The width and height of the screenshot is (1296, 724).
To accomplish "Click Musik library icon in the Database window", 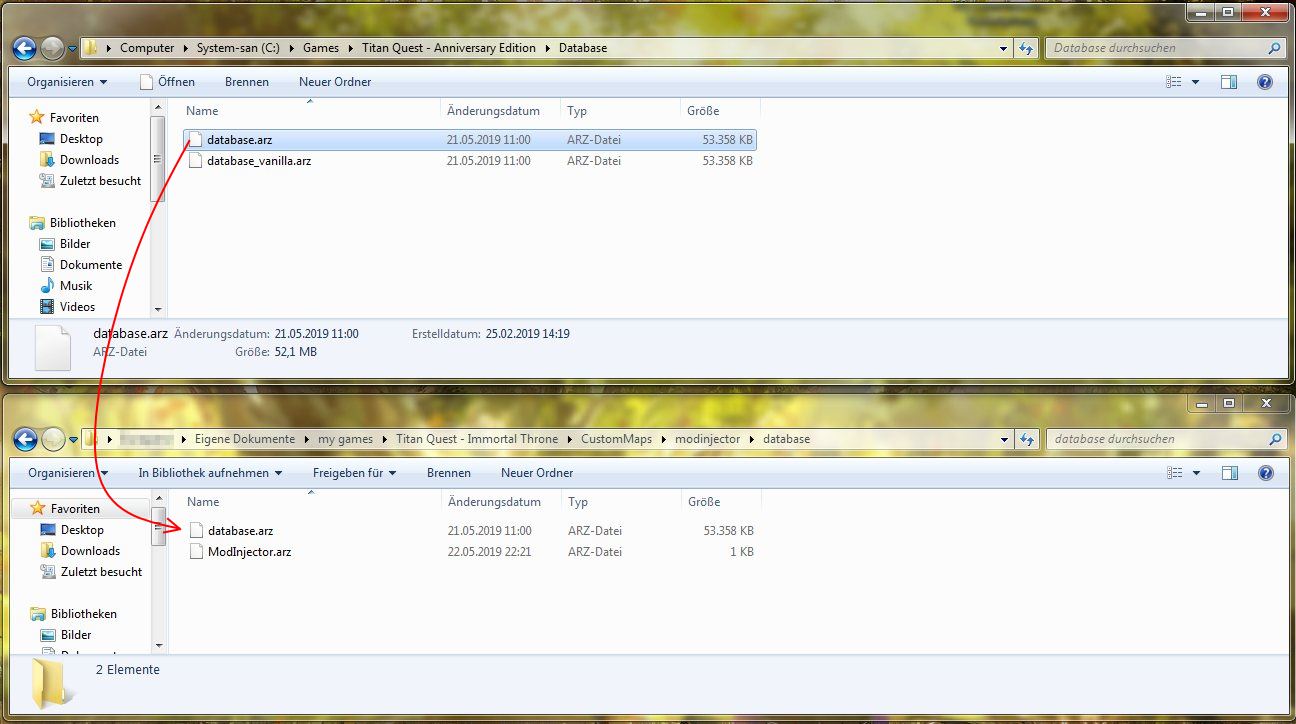I will [x=47, y=286].
